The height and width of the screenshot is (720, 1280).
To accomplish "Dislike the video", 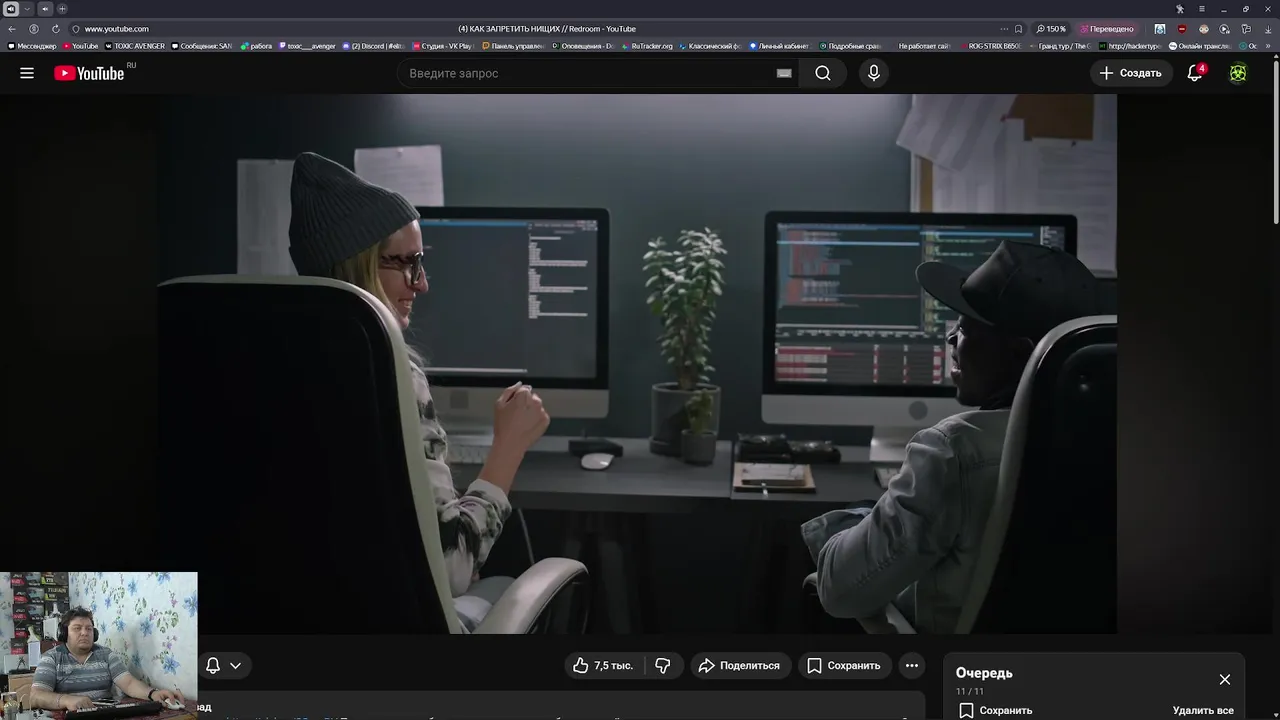I will click(663, 665).
